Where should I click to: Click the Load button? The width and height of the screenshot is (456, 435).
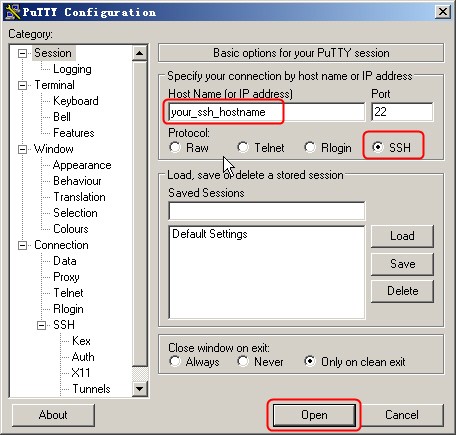click(402, 236)
